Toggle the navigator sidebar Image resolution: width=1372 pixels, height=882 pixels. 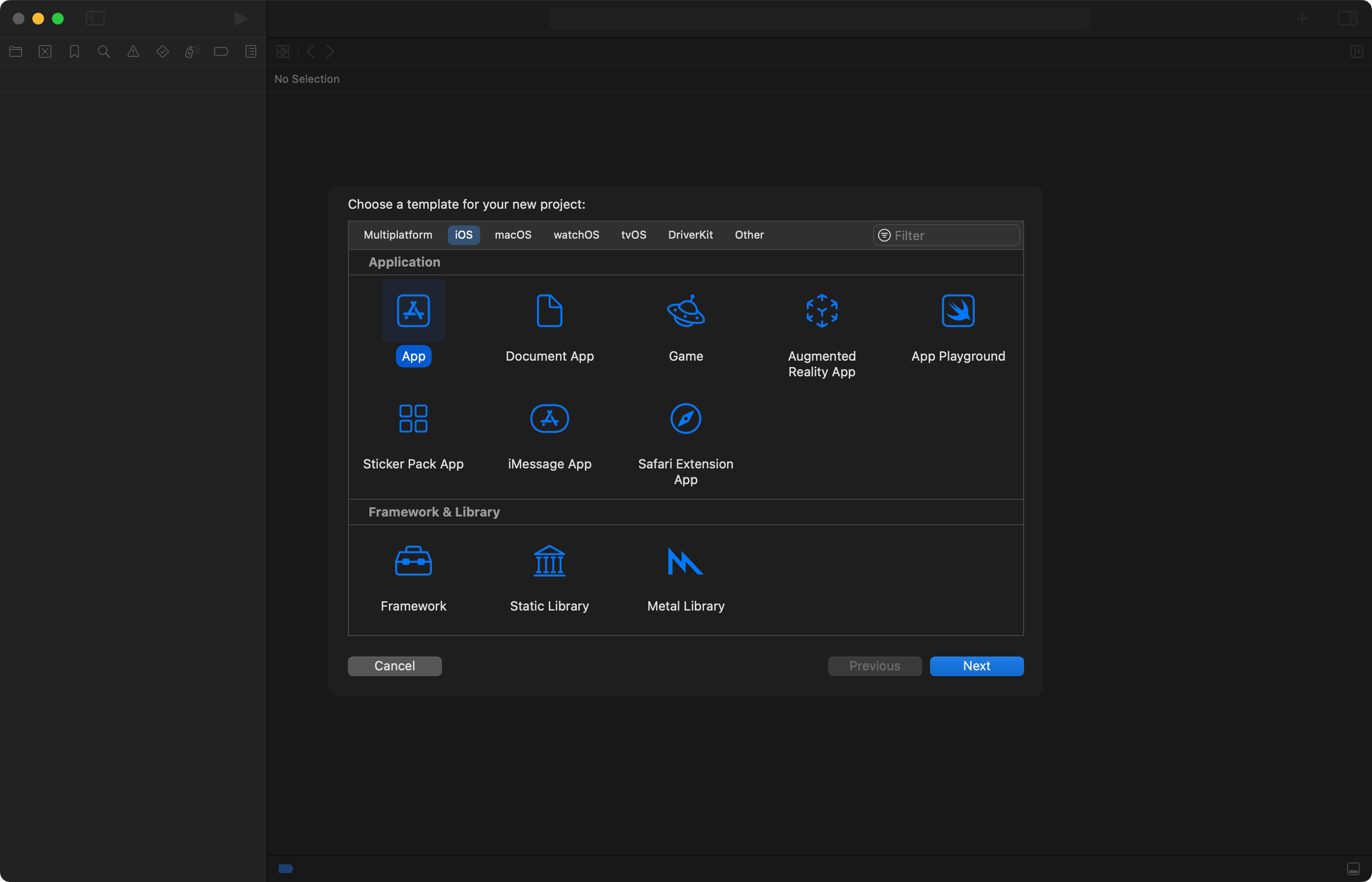95,18
